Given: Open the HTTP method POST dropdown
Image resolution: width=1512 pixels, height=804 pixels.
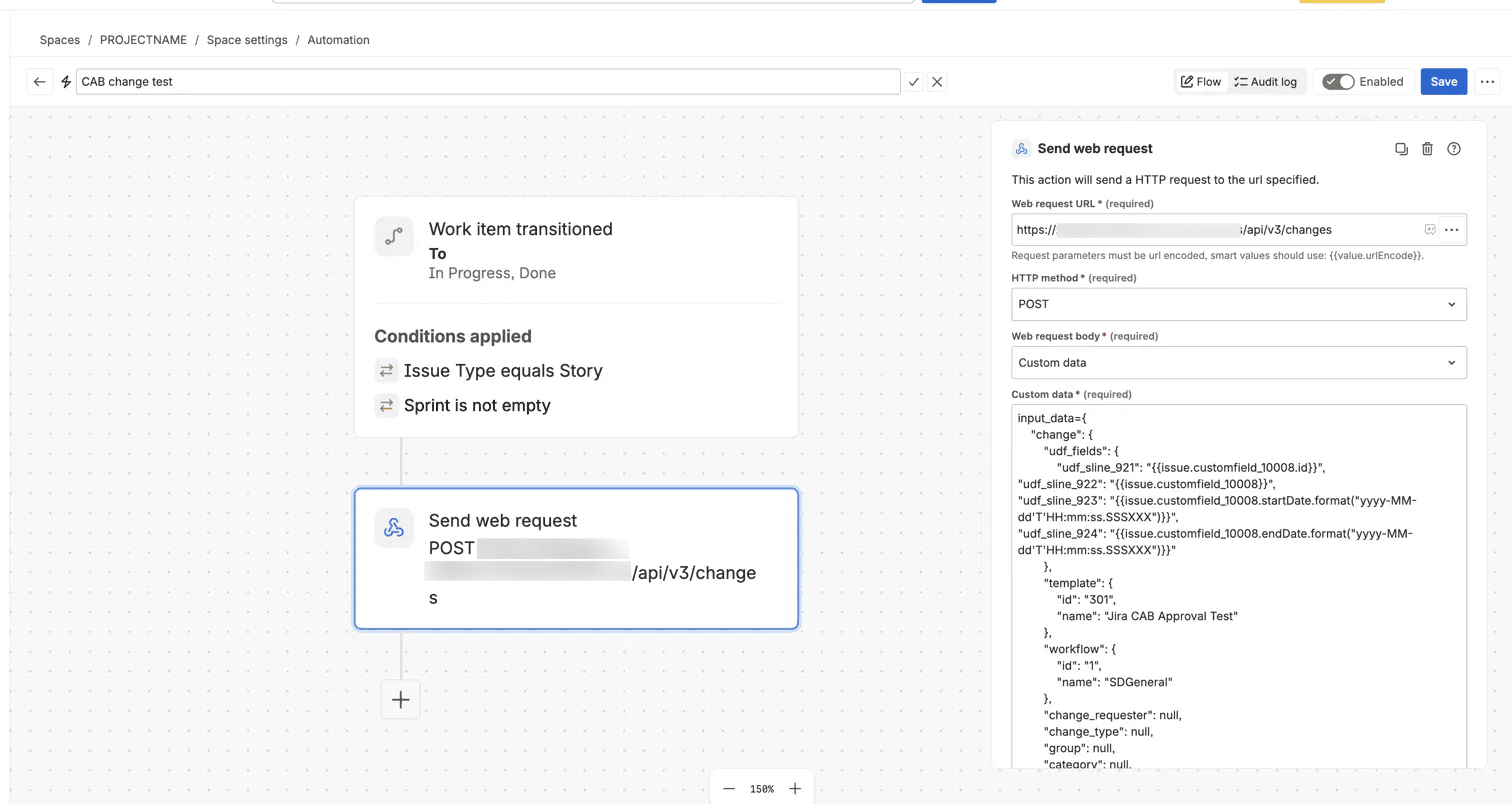Looking at the screenshot, I should coord(1239,304).
